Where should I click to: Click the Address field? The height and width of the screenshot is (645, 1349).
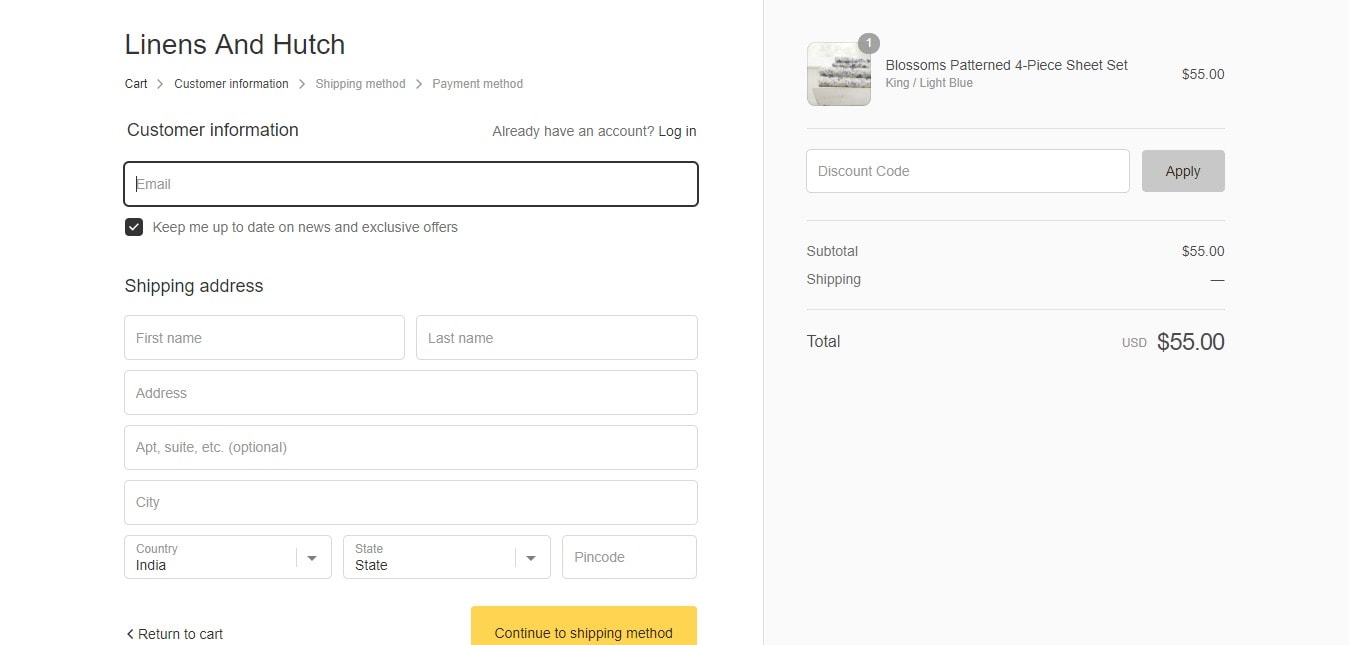(x=411, y=393)
